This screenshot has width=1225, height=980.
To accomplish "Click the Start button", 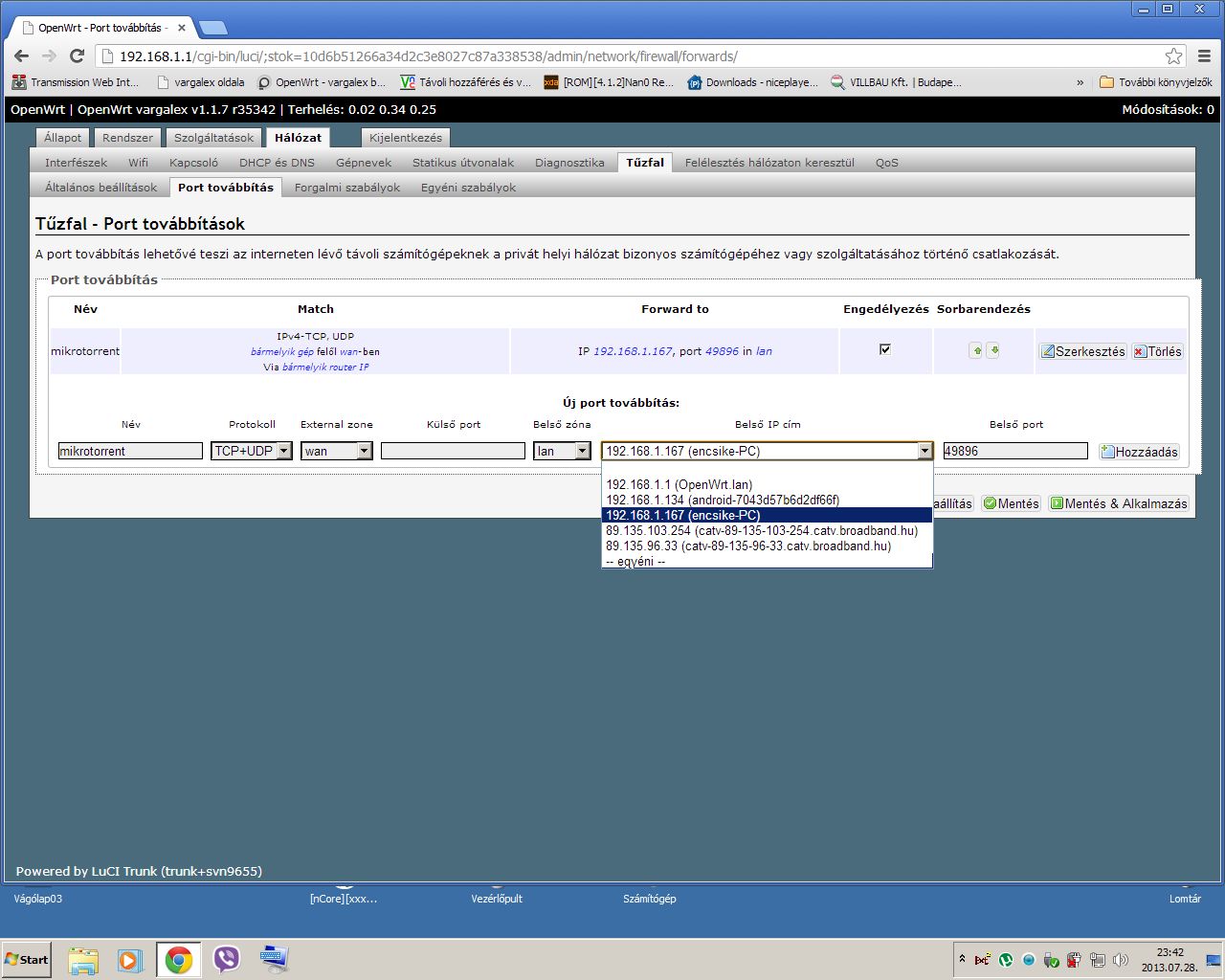I will pos(27,960).
